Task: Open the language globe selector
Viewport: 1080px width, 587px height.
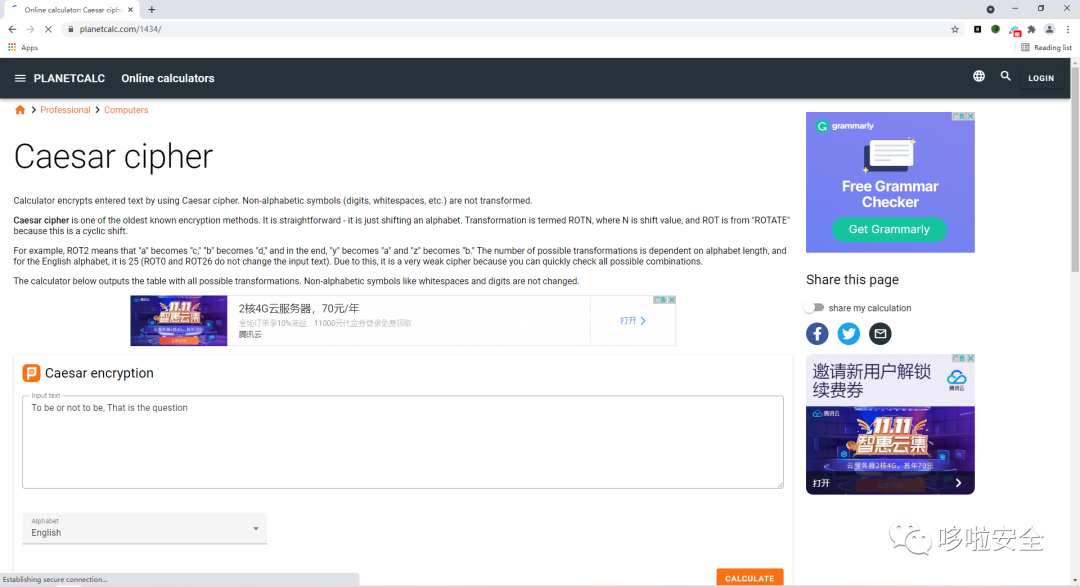Action: click(978, 75)
